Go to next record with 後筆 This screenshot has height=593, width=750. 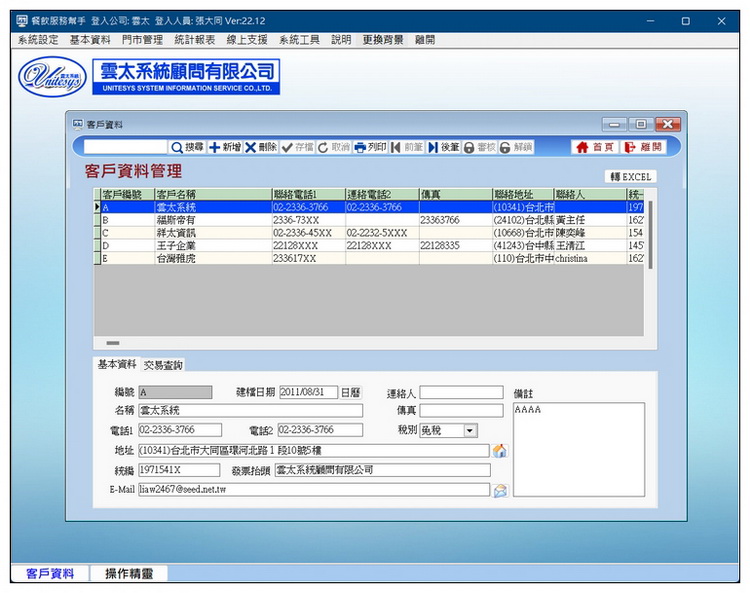coord(443,147)
